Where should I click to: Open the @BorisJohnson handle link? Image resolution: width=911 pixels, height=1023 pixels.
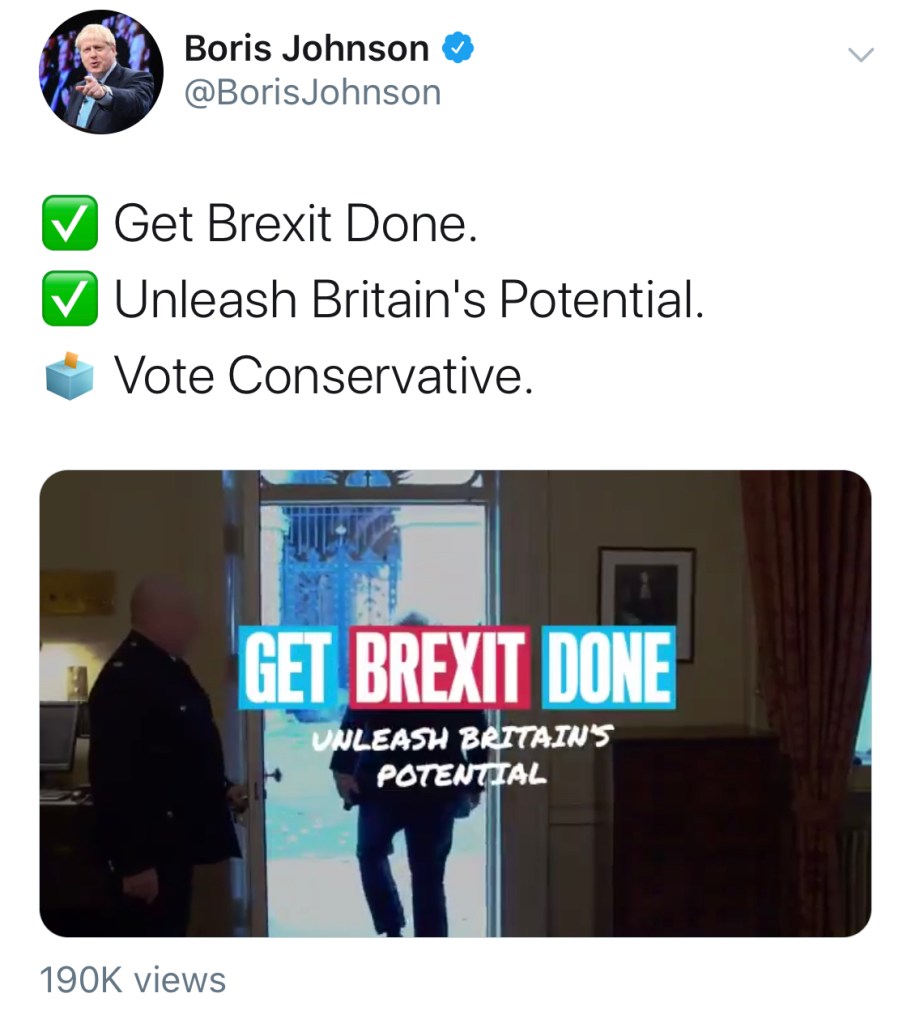pyautogui.click(x=312, y=93)
